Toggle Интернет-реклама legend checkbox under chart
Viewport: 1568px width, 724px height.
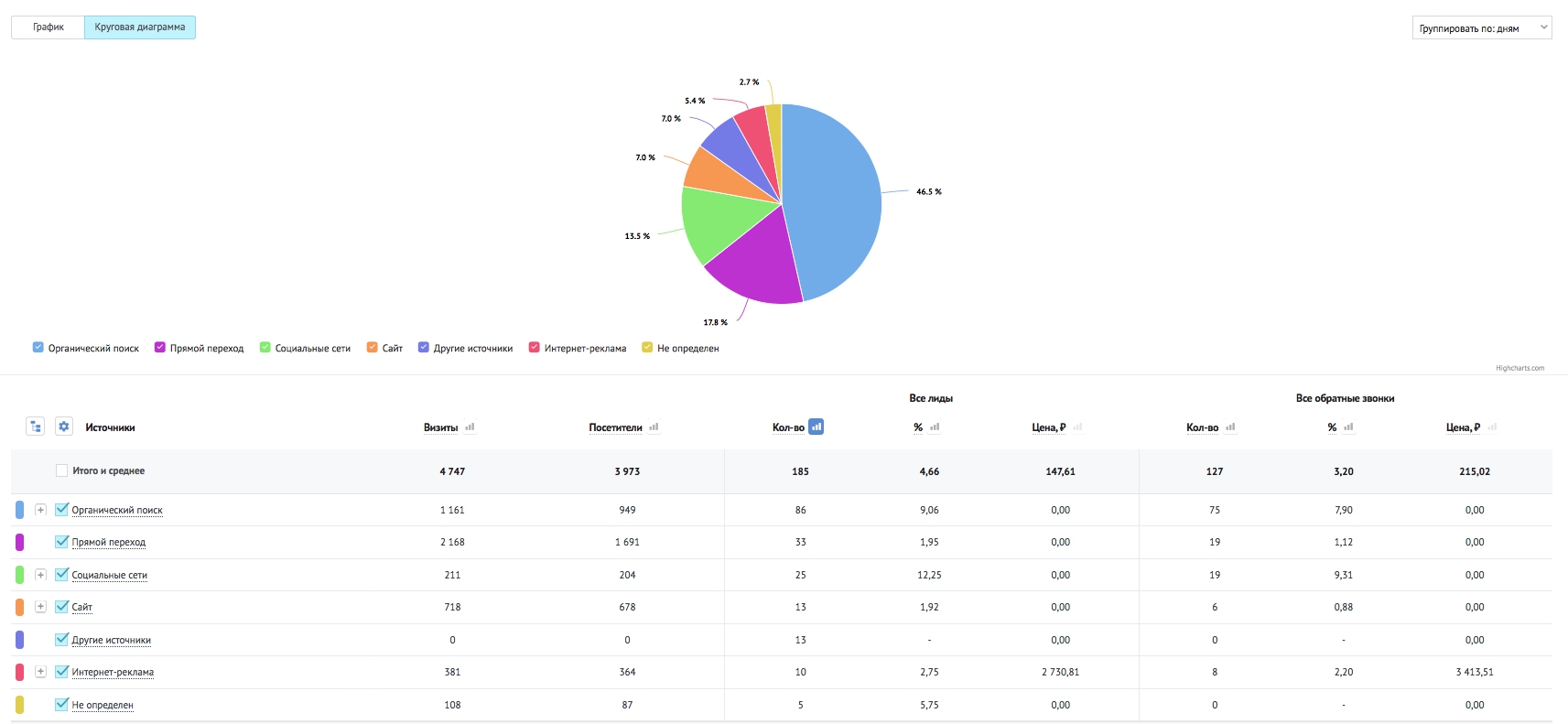pos(534,348)
